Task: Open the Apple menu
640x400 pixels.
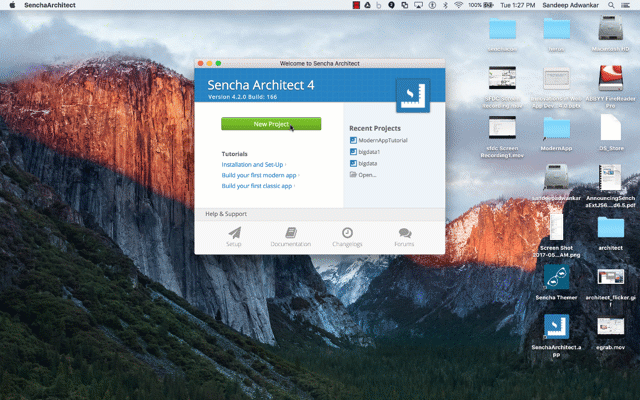Action: coord(12,5)
